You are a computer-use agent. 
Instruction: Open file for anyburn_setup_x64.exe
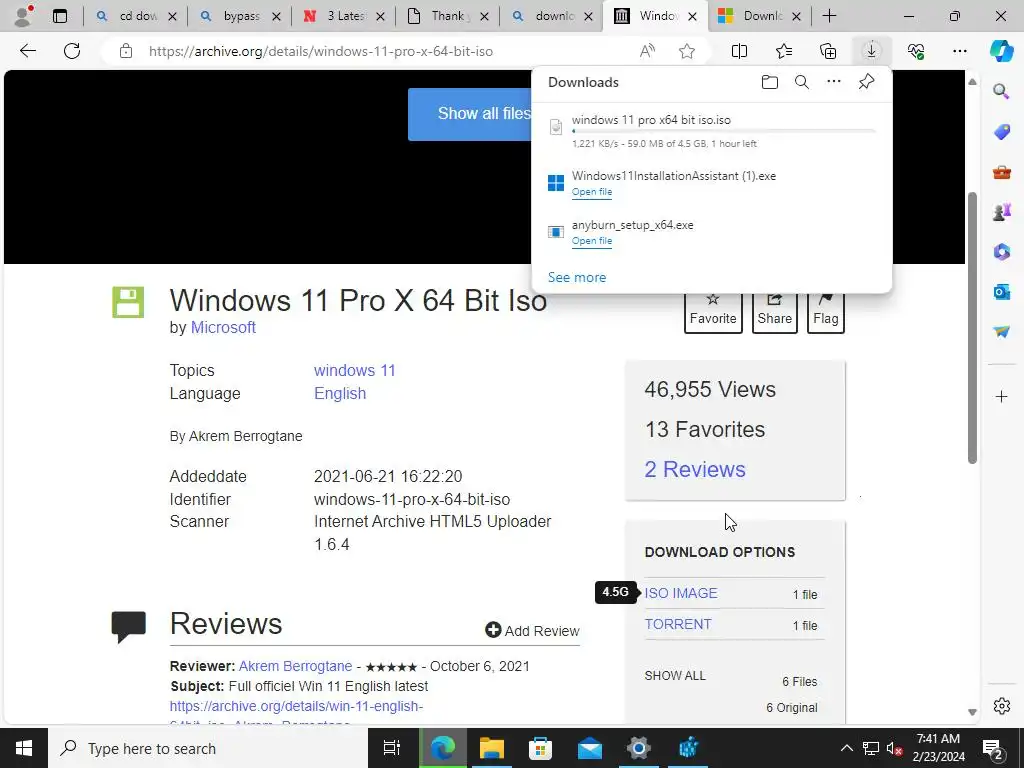tap(592, 241)
